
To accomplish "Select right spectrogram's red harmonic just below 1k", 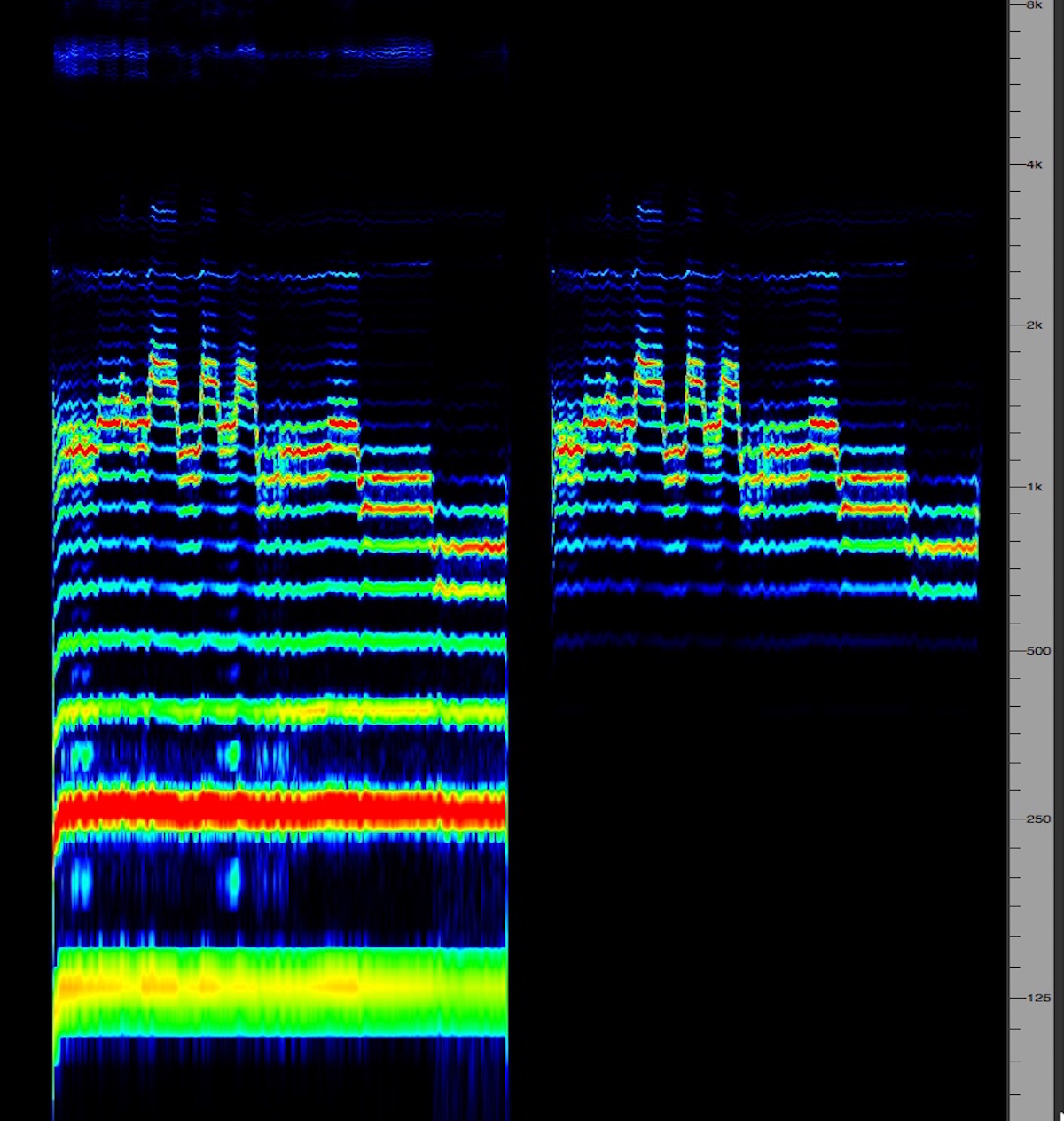I will (x=873, y=479).
